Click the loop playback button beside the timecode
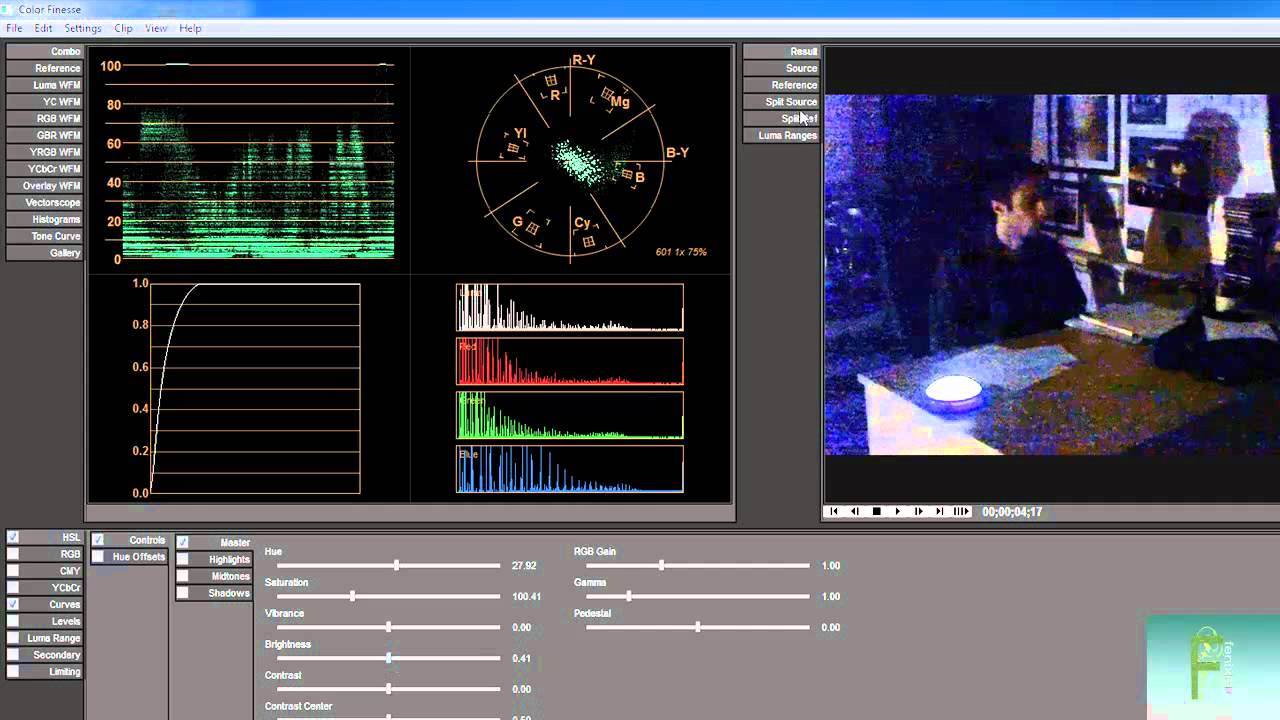Image resolution: width=1280 pixels, height=720 pixels. [961, 511]
